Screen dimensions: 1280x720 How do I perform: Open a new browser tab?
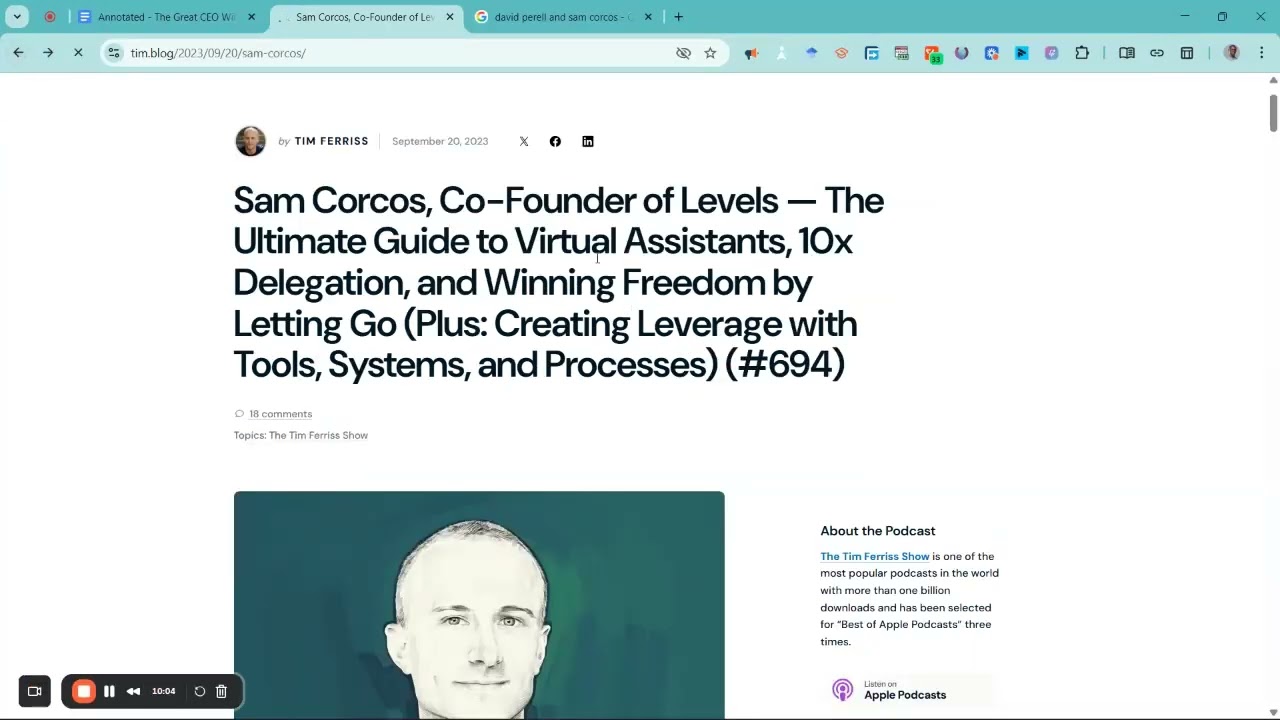coord(678,17)
